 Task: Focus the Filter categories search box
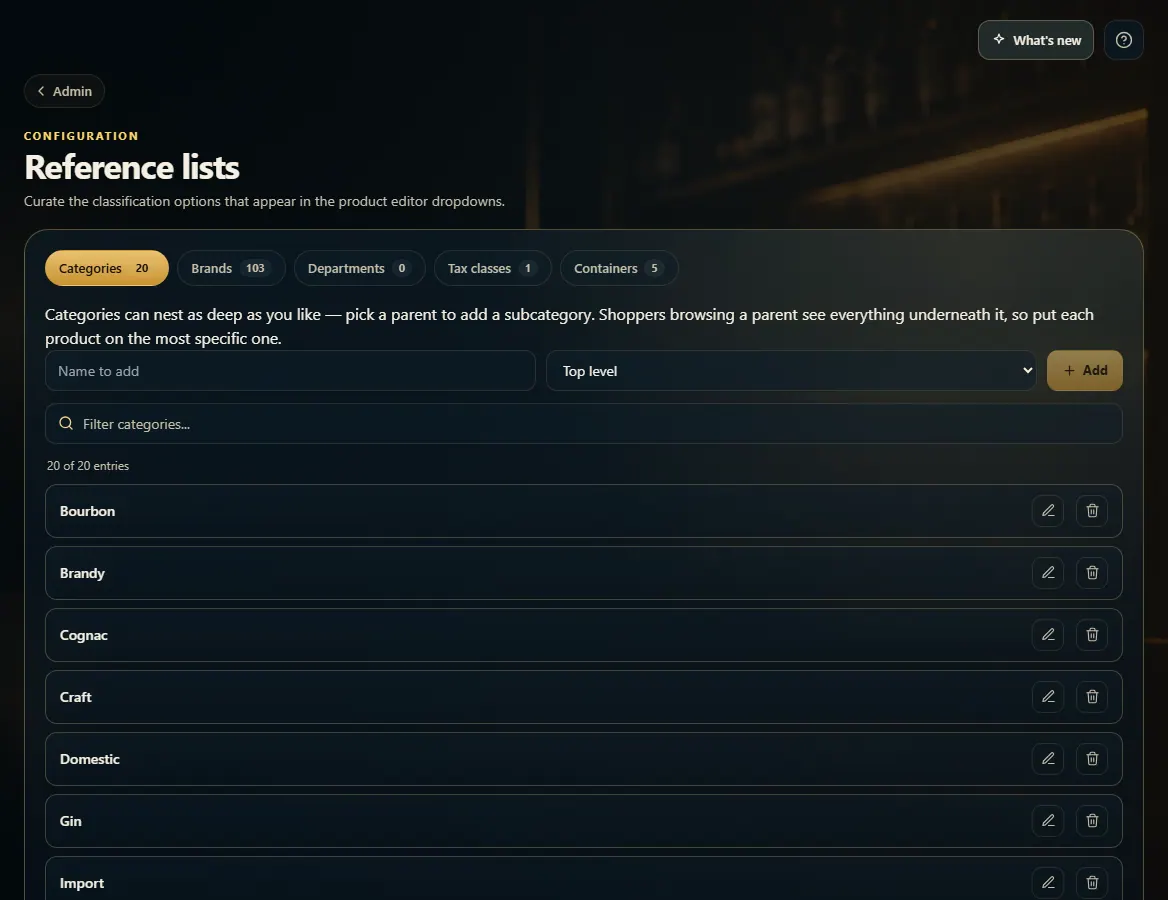tap(583, 424)
